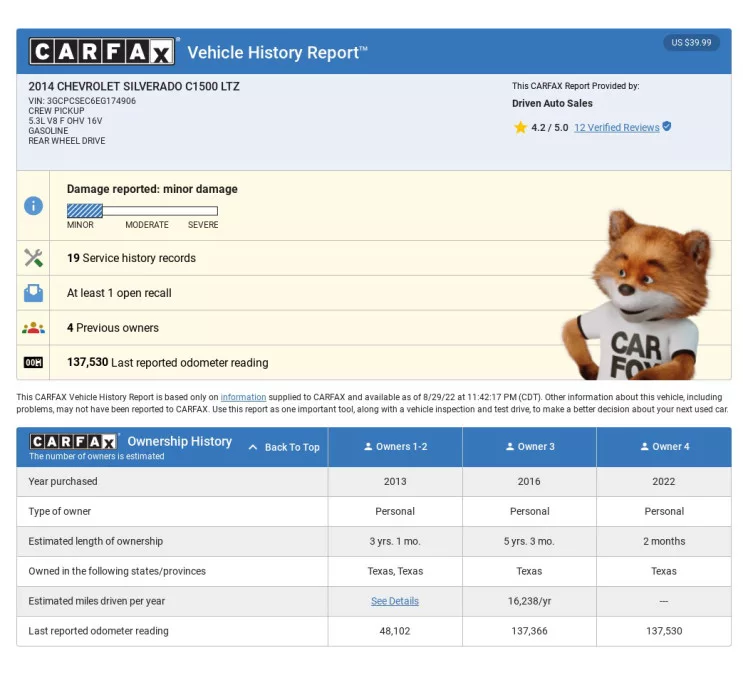Click Owned in the following states/provinces label
This screenshot has width=743, height=680.
pyautogui.click(x=117, y=571)
